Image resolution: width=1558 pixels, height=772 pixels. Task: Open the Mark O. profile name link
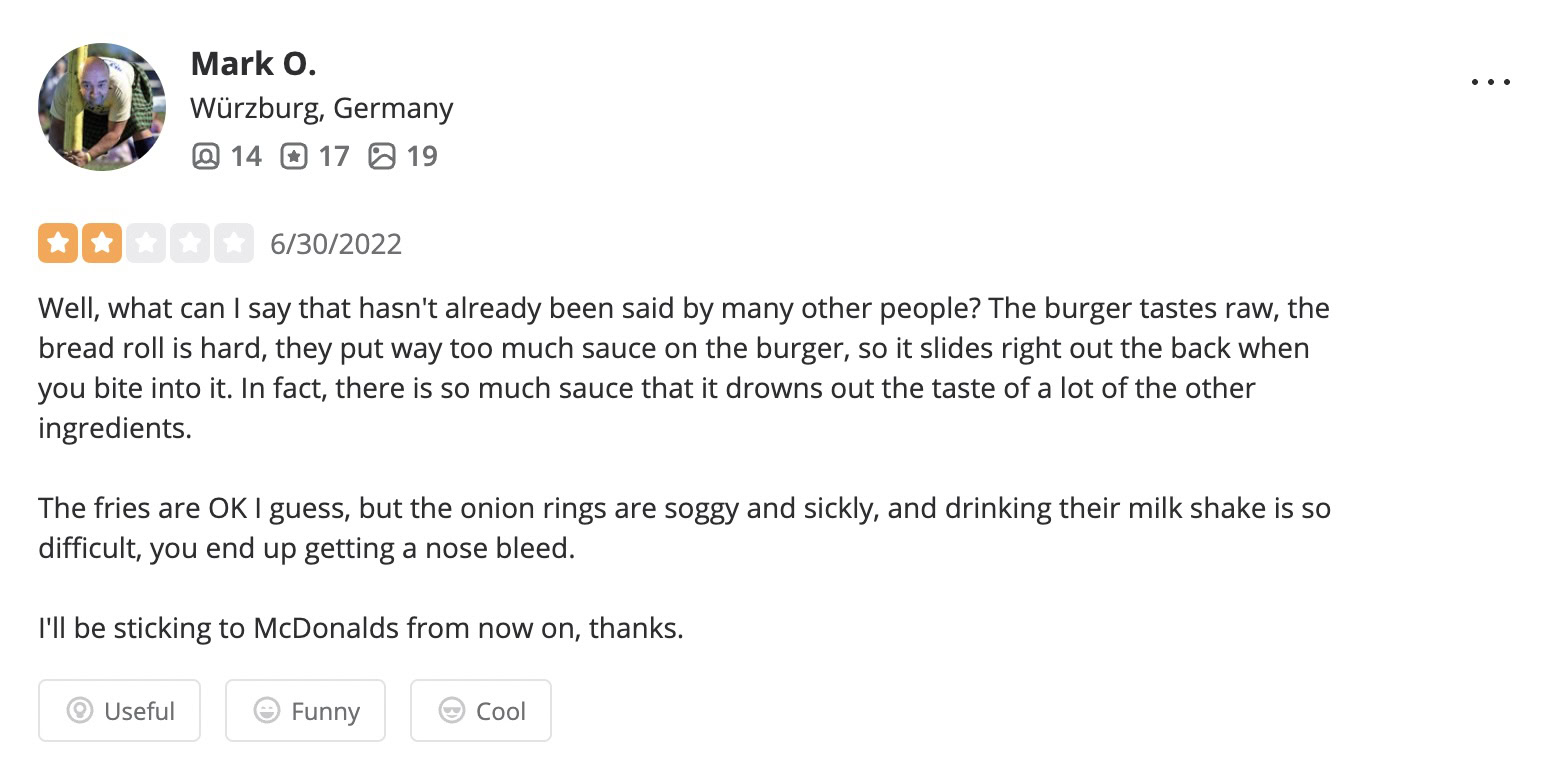[x=253, y=64]
